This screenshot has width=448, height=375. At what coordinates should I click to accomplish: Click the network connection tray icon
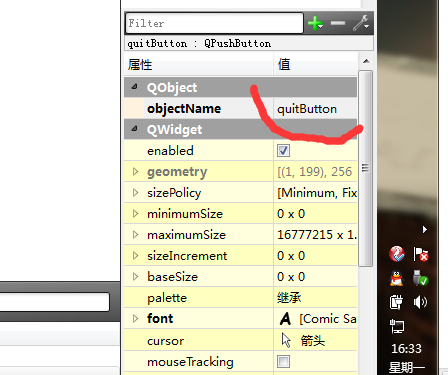coord(397,326)
